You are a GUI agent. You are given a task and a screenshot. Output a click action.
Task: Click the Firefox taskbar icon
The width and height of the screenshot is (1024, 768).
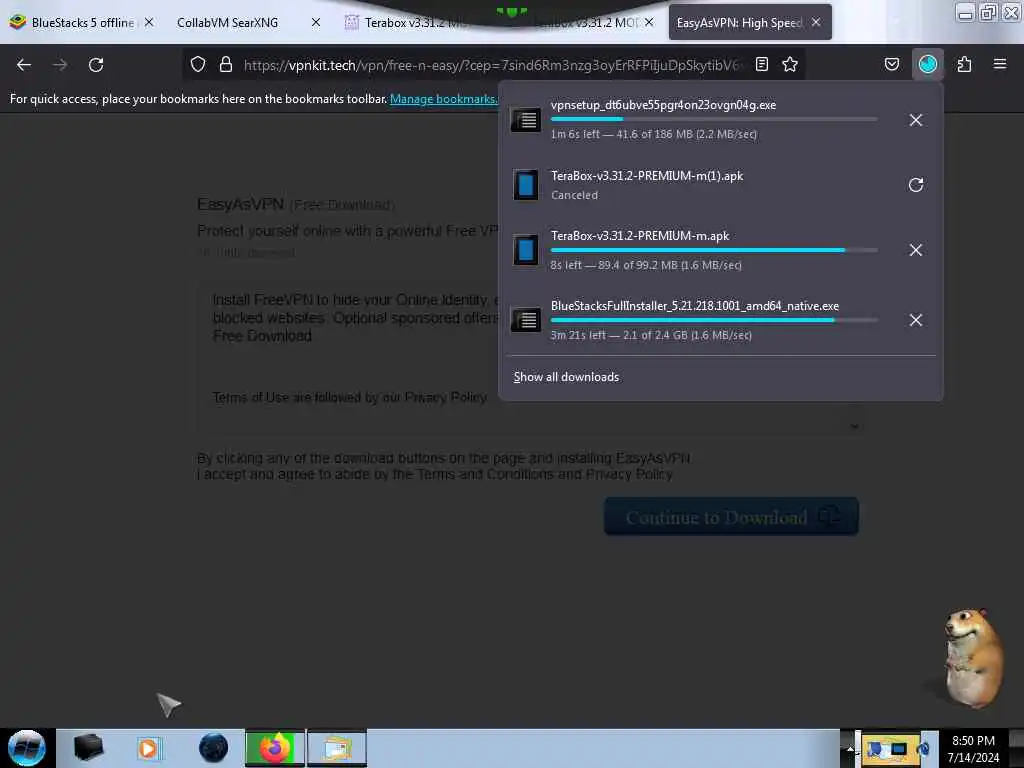coord(275,748)
